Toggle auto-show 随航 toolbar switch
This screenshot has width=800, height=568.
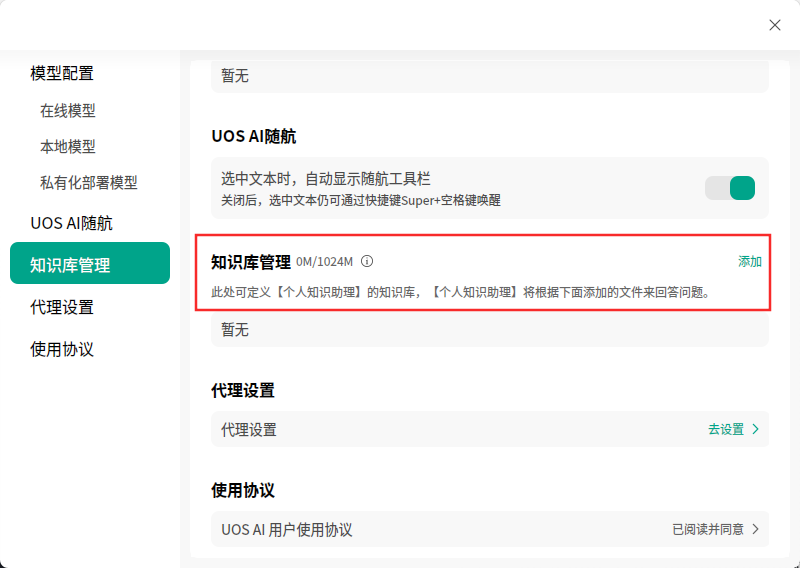[x=730, y=188]
